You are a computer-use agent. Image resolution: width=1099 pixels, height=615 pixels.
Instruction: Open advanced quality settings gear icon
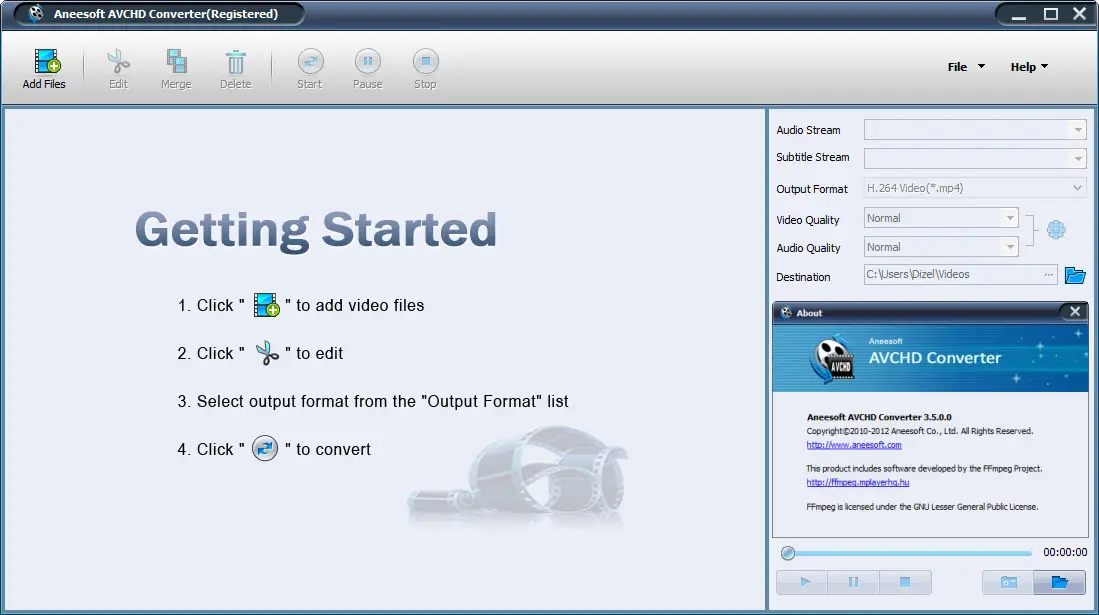click(x=1056, y=229)
